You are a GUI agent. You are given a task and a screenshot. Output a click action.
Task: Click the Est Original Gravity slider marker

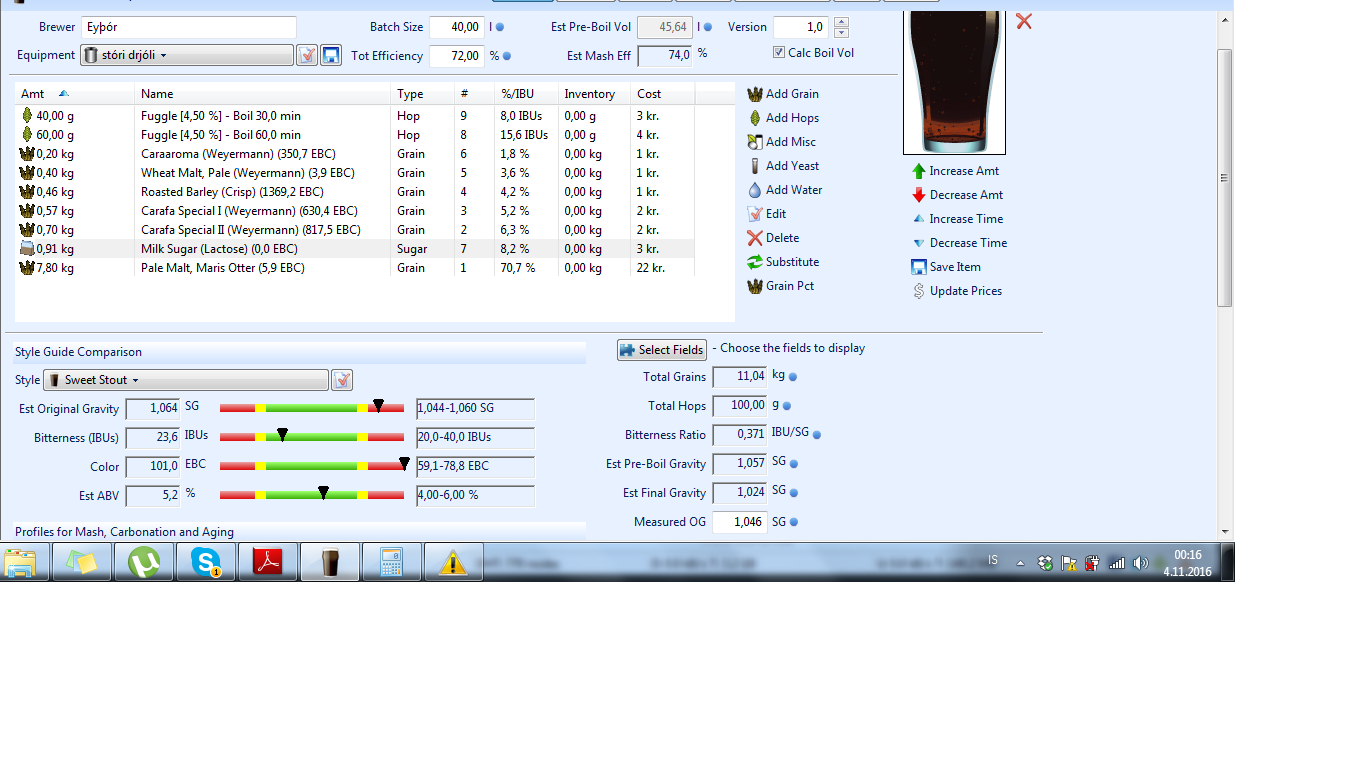tap(378, 405)
